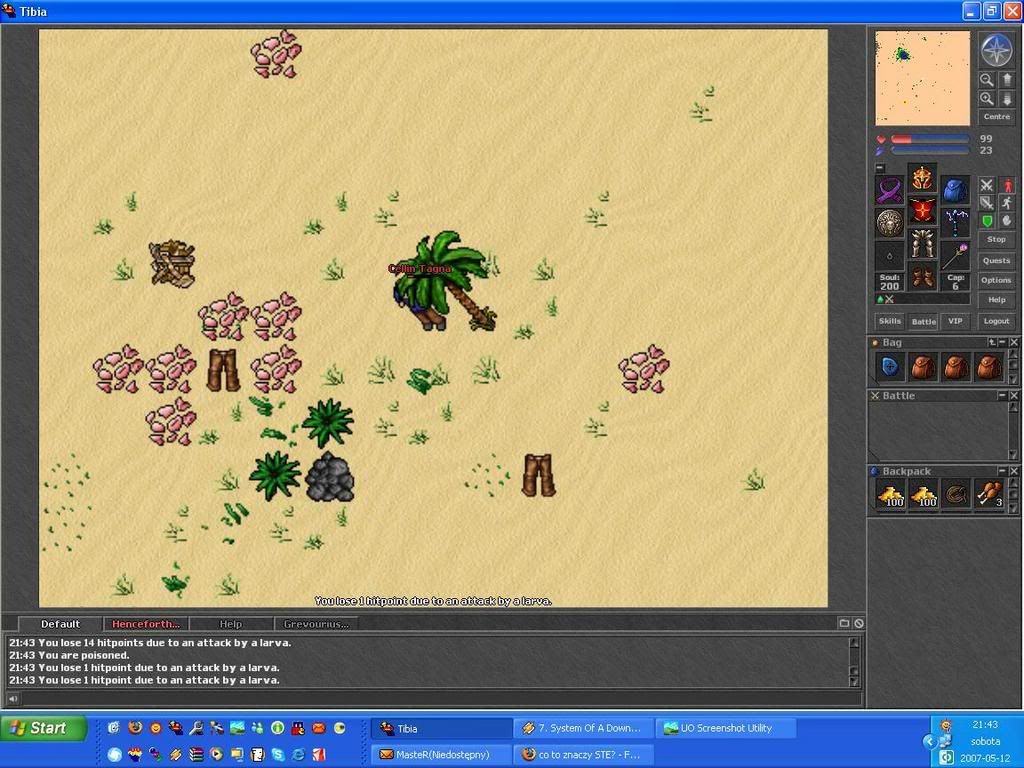The height and width of the screenshot is (768, 1024).
Task: Switch to the Default chat tab
Action: [60, 624]
